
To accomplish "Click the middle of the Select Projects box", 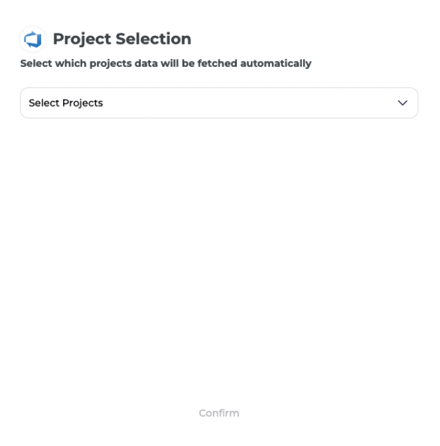I will [x=219, y=103].
